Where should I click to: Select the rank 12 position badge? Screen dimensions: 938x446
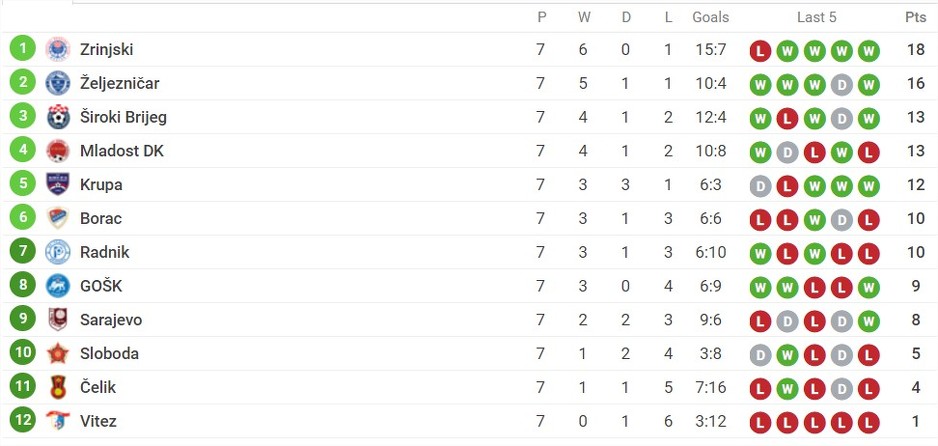tap(23, 420)
